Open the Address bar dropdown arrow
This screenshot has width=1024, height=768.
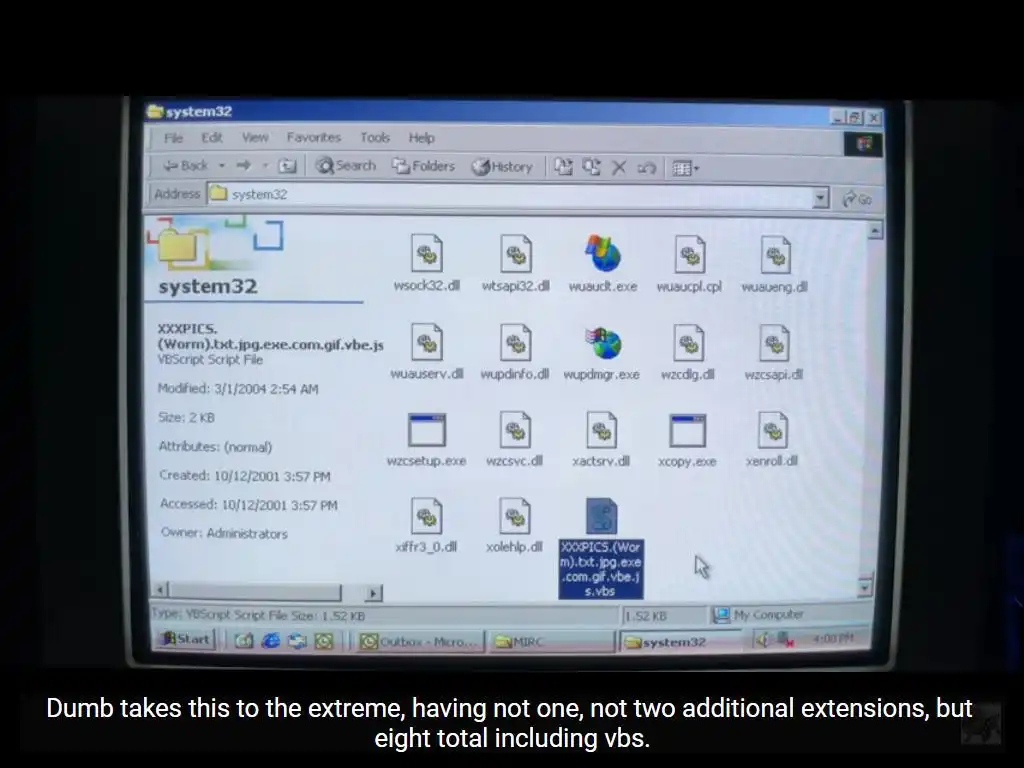pos(820,197)
